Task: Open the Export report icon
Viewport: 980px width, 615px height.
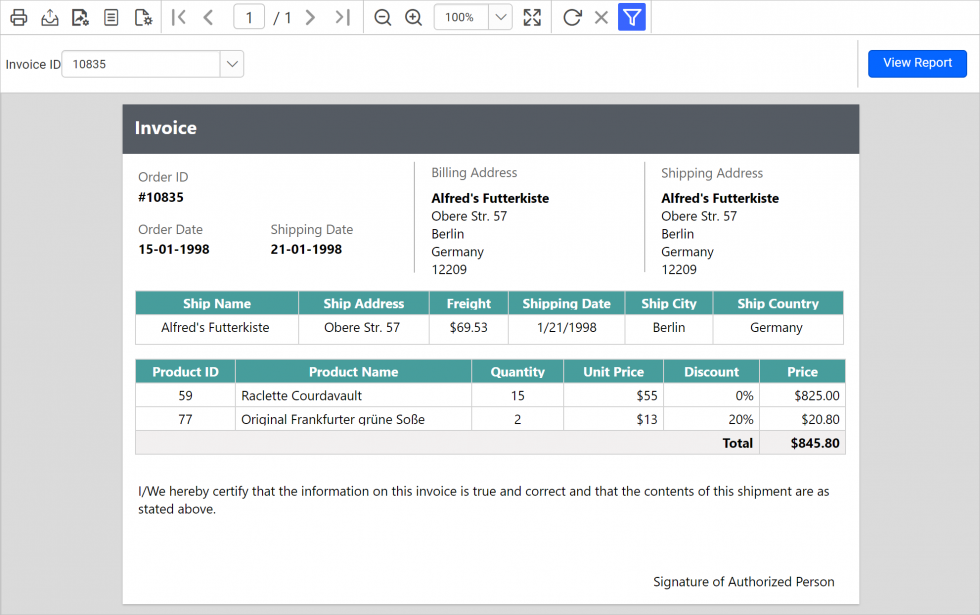Action: pos(50,18)
